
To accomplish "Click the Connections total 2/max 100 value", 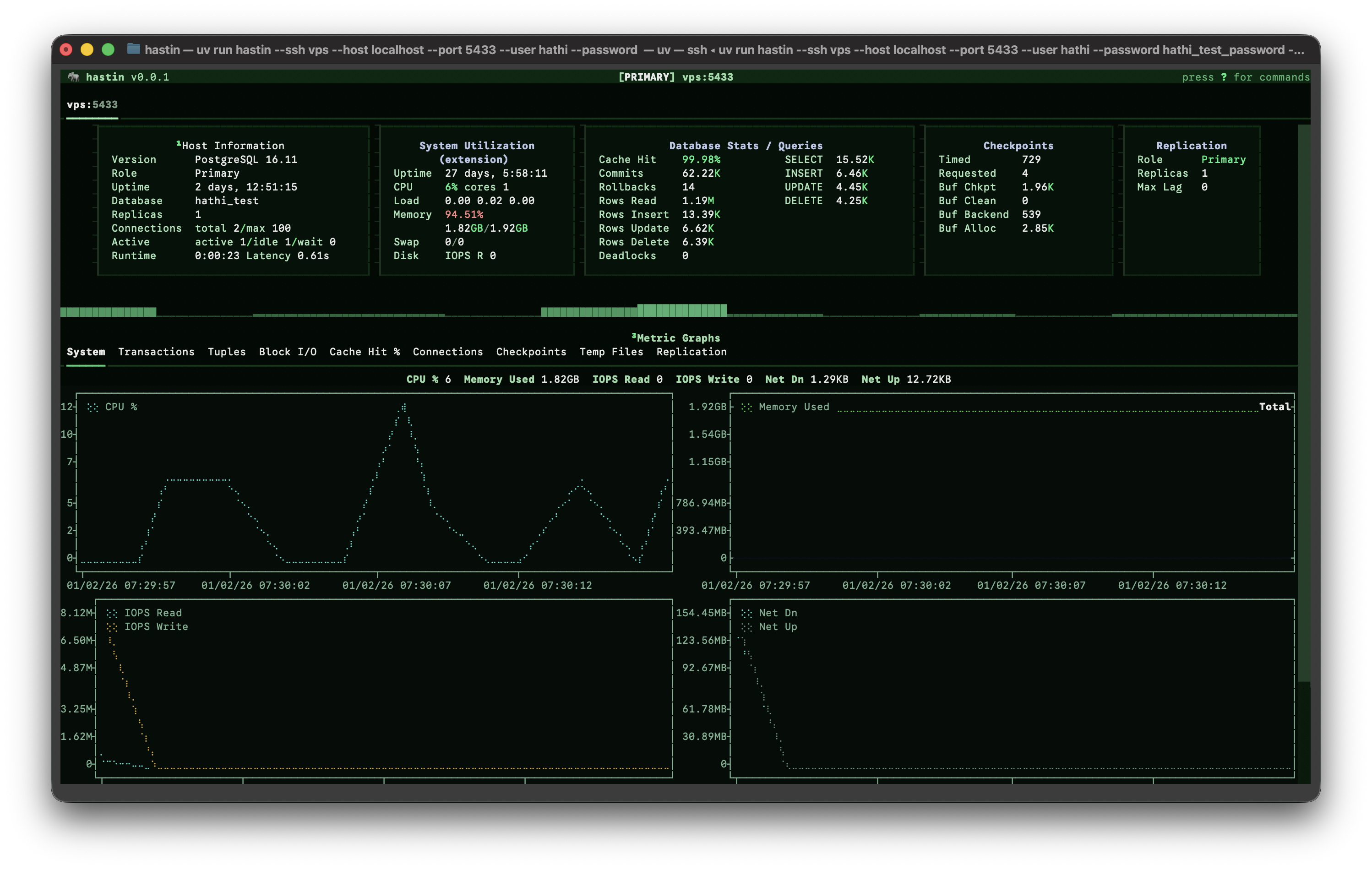I will point(243,228).
